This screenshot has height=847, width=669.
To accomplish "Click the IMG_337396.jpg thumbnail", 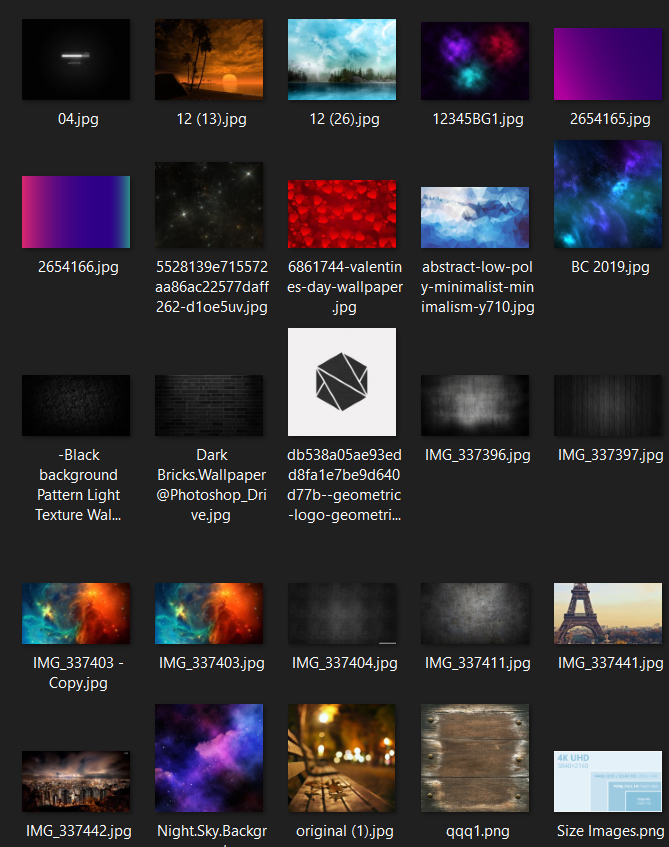I will (x=475, y=405).
